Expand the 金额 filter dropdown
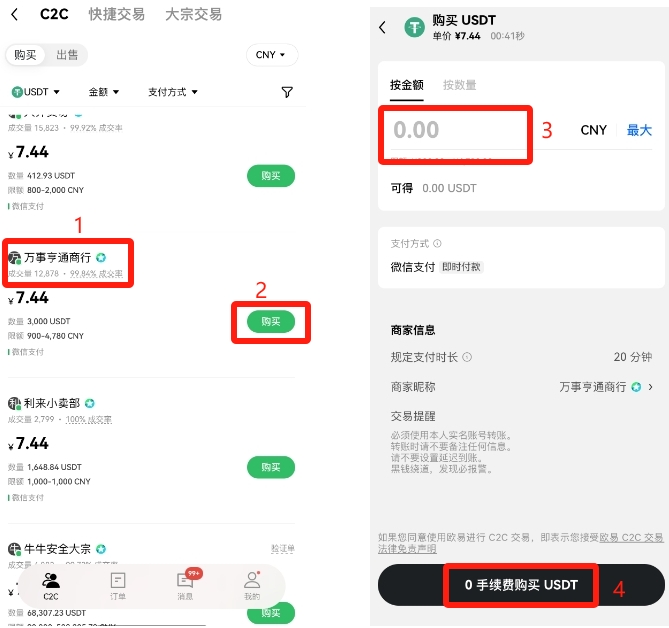669x628 pixels. [104, 92]
